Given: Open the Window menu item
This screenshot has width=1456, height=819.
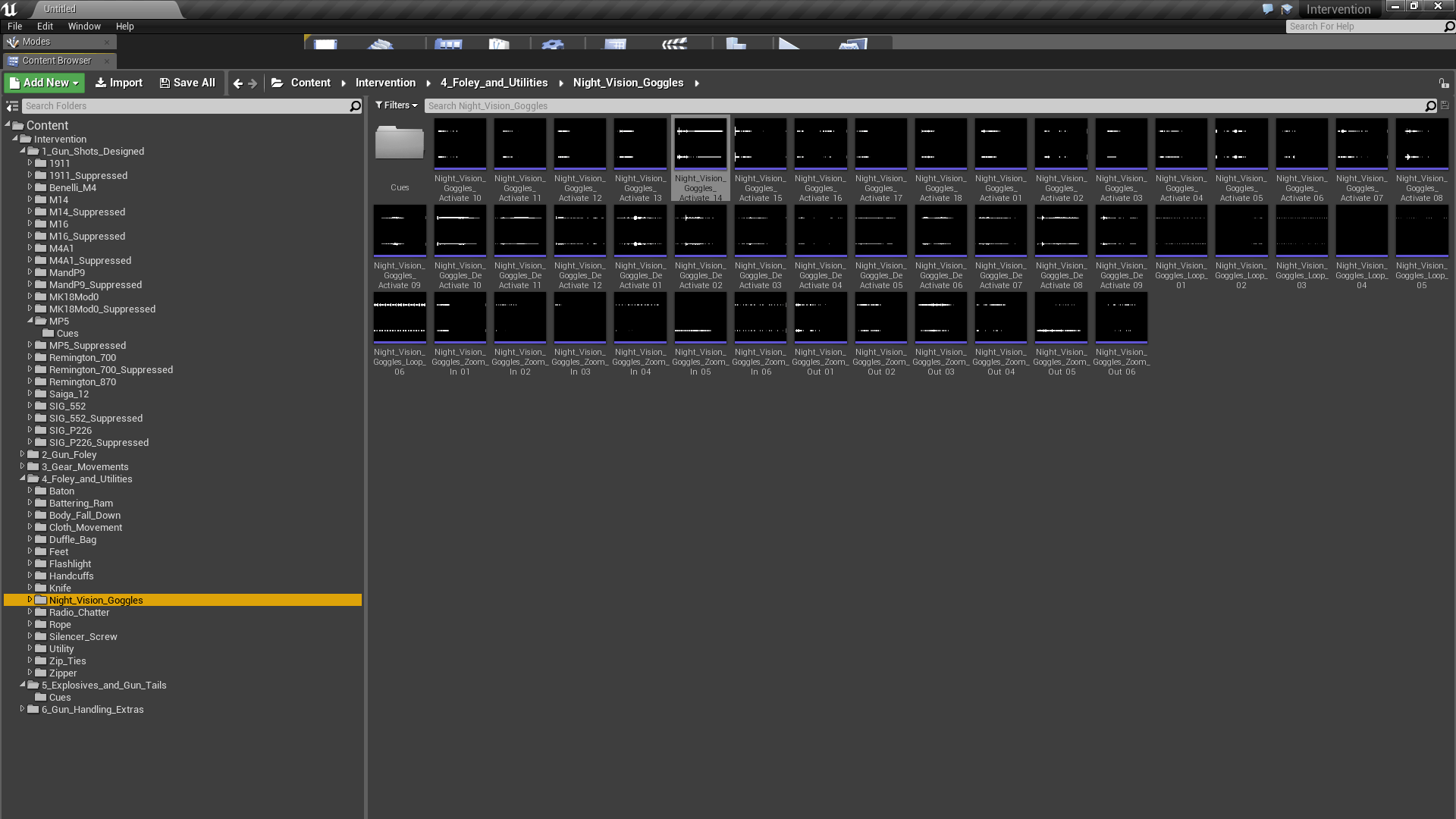Looking at the screenshot, I should click(x=84, y=25).
